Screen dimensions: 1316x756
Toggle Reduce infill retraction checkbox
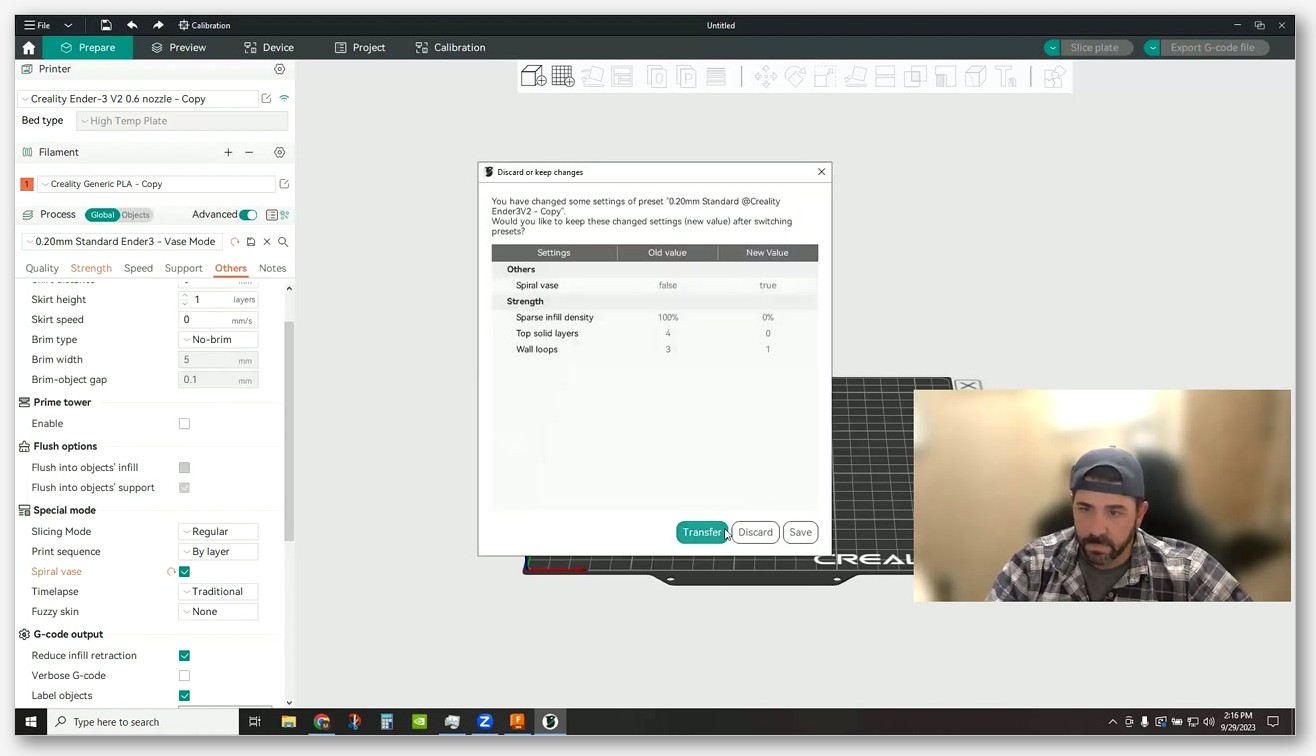point(184,656)
